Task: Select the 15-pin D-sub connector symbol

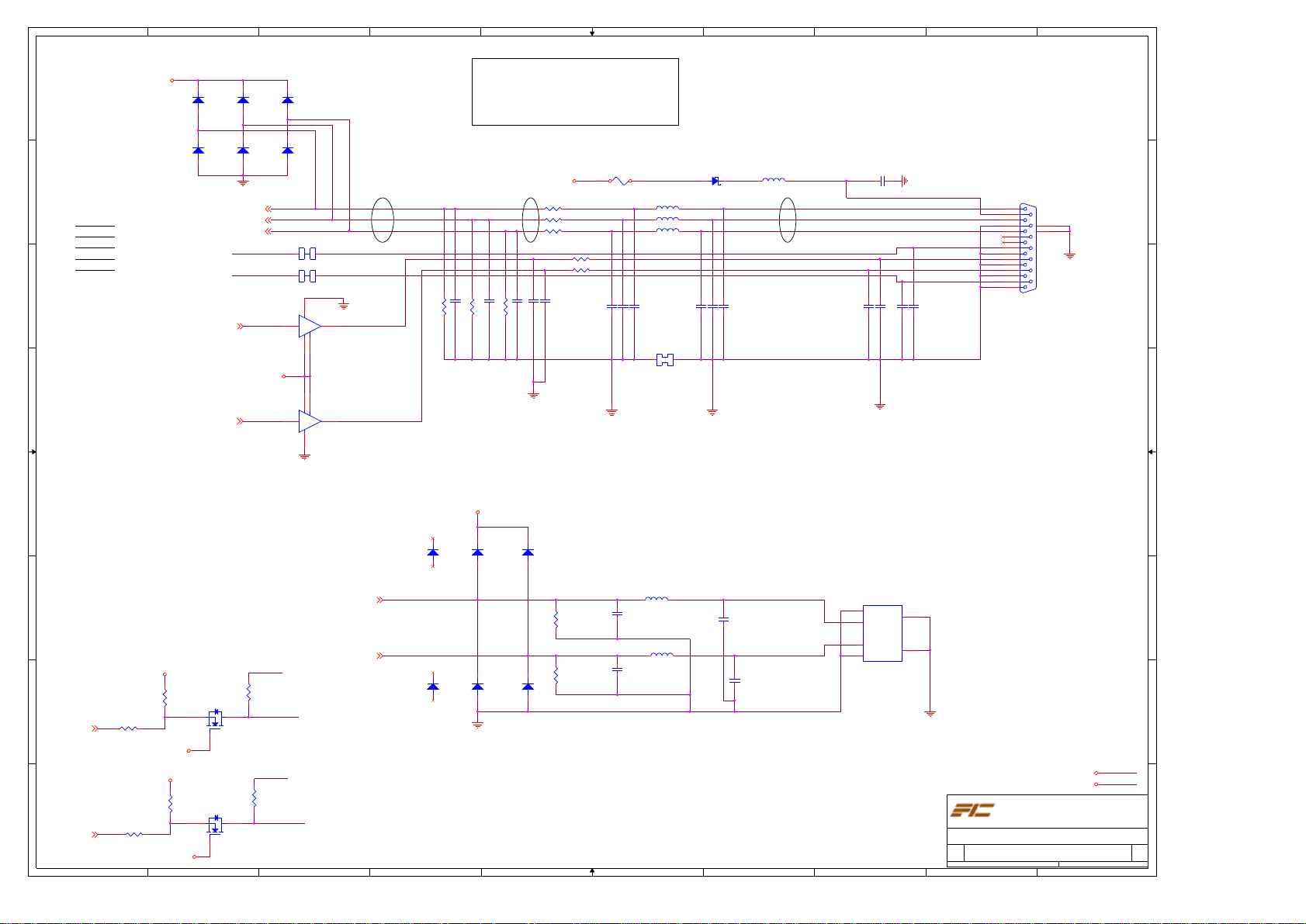Action: tap(1027, 248)
